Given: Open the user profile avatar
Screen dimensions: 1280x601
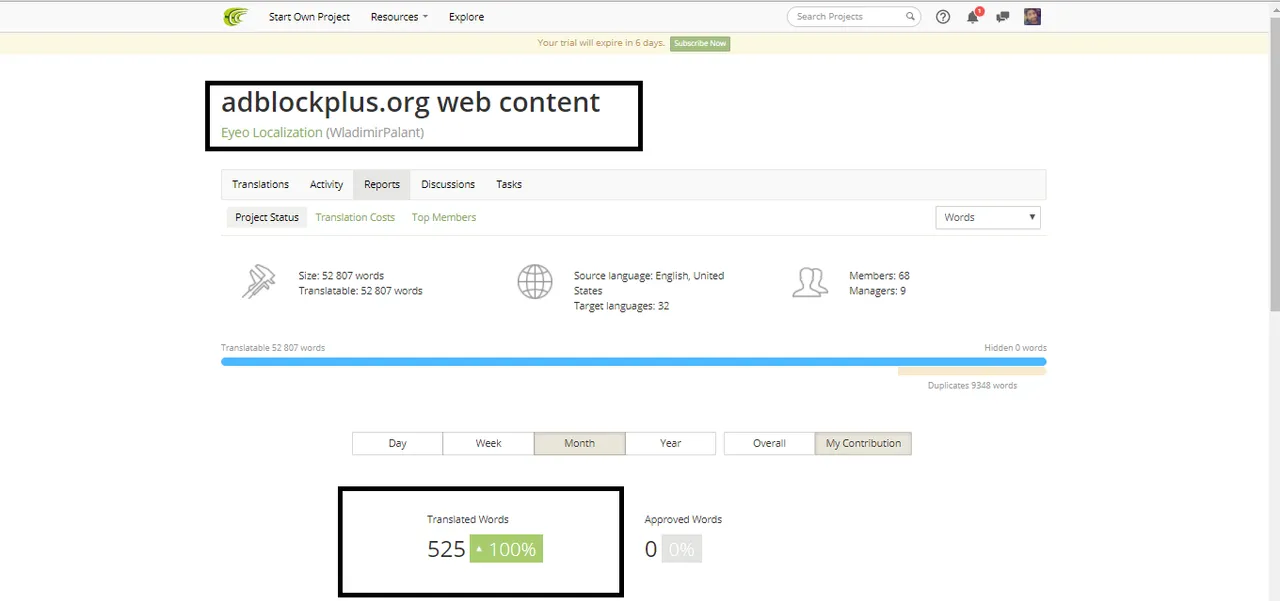Looking at the screenshot, I should [x=1032, y=16].
